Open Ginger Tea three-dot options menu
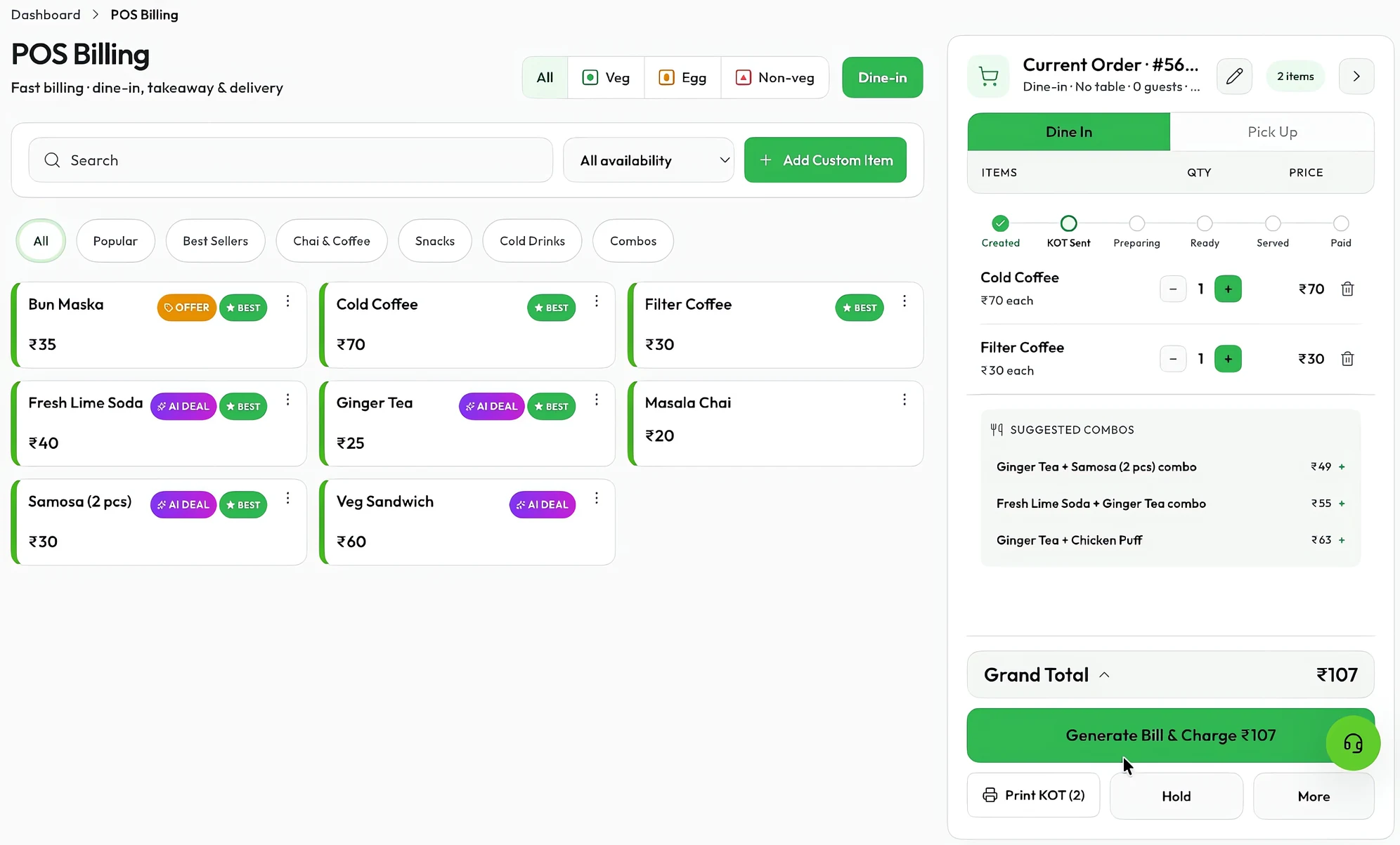 point(596,400)
